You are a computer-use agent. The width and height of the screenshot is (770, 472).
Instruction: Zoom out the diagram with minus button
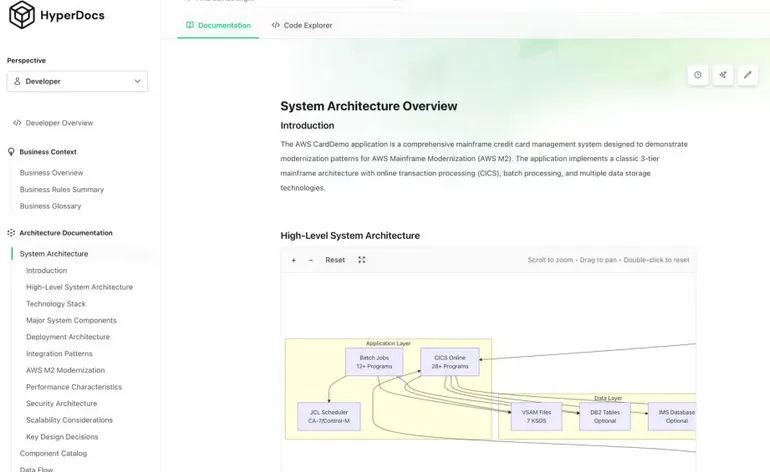tap(311, 260)
